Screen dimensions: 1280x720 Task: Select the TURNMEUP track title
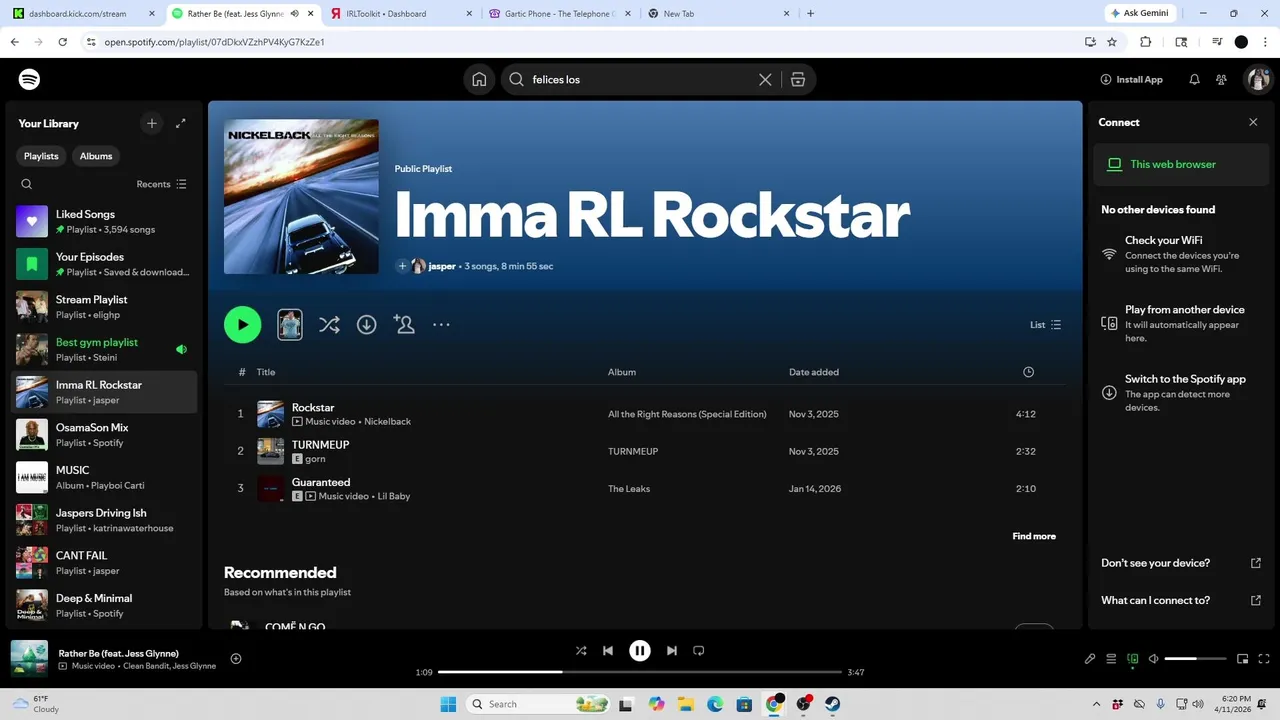pos(320,444)
